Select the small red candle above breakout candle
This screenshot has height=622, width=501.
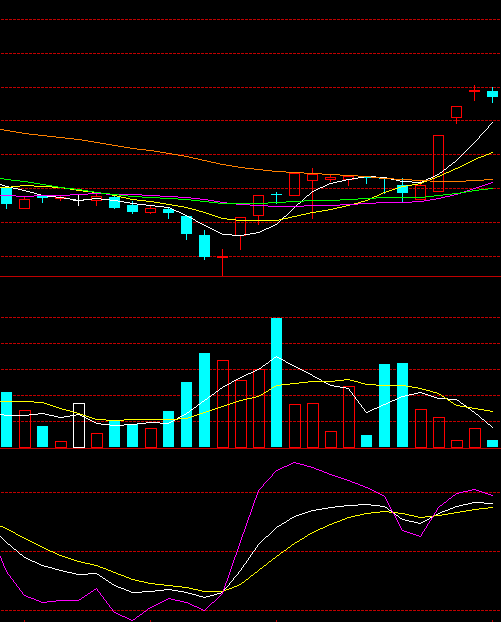coord(457,113)
